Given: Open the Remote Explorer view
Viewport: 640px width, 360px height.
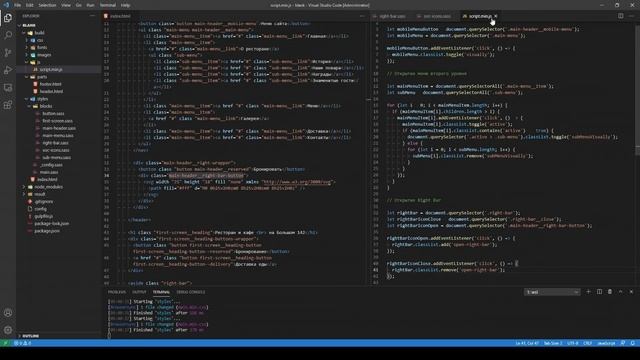Looking at the screenshot, I should point(8,88).
